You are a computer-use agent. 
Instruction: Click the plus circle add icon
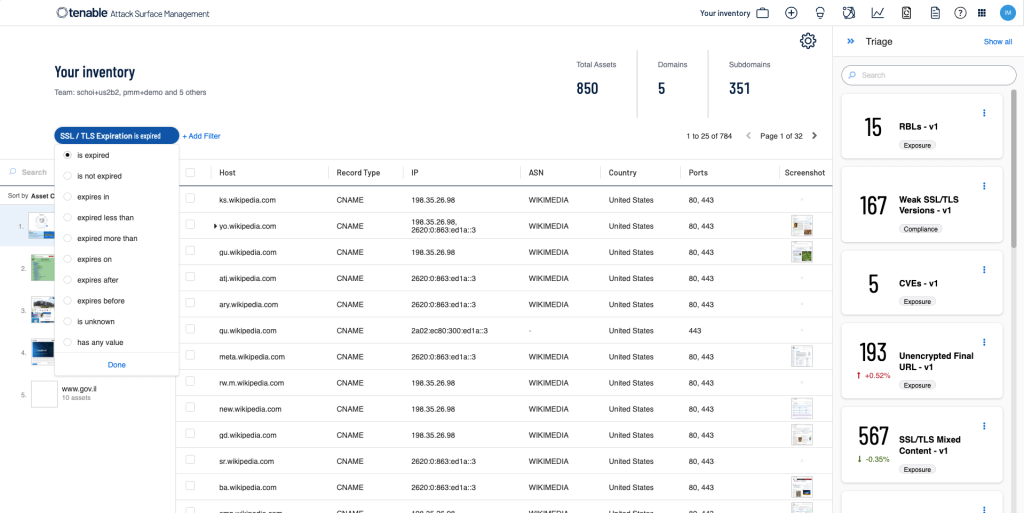pos(791,13)
